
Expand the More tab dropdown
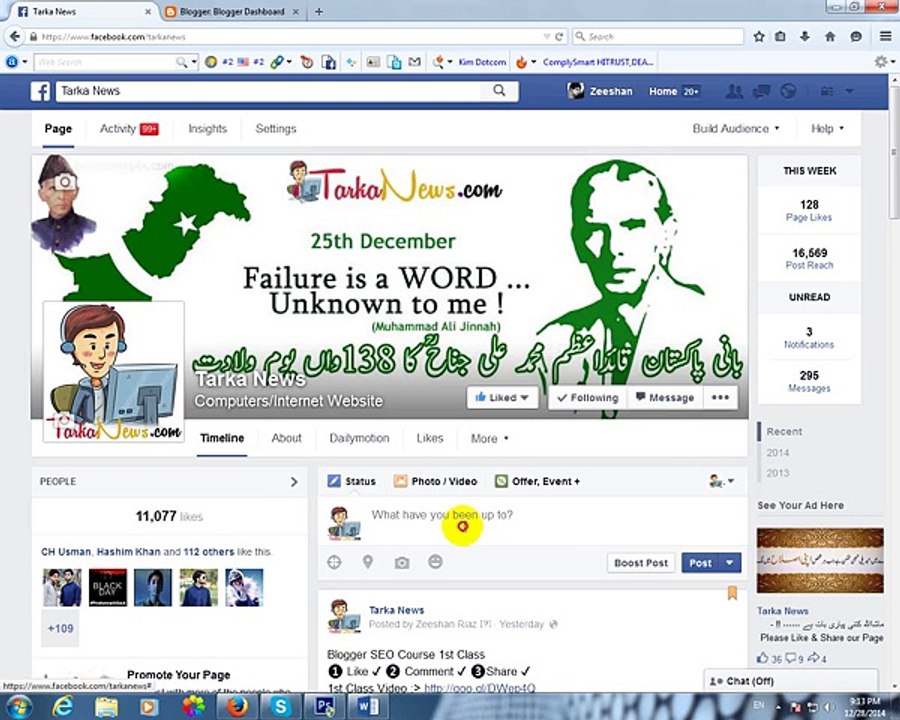click(x=489, y=439)
